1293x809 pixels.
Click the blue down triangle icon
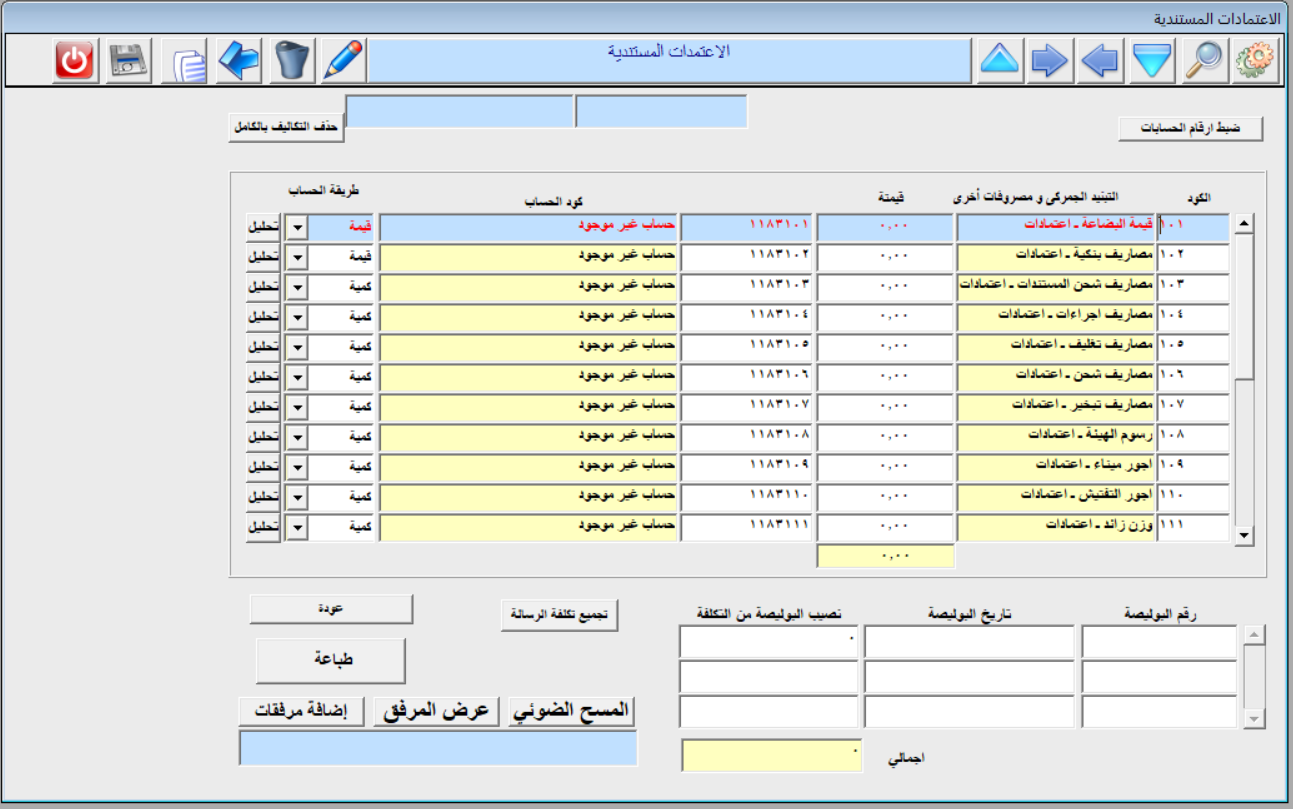click(x=1152, y=61)
